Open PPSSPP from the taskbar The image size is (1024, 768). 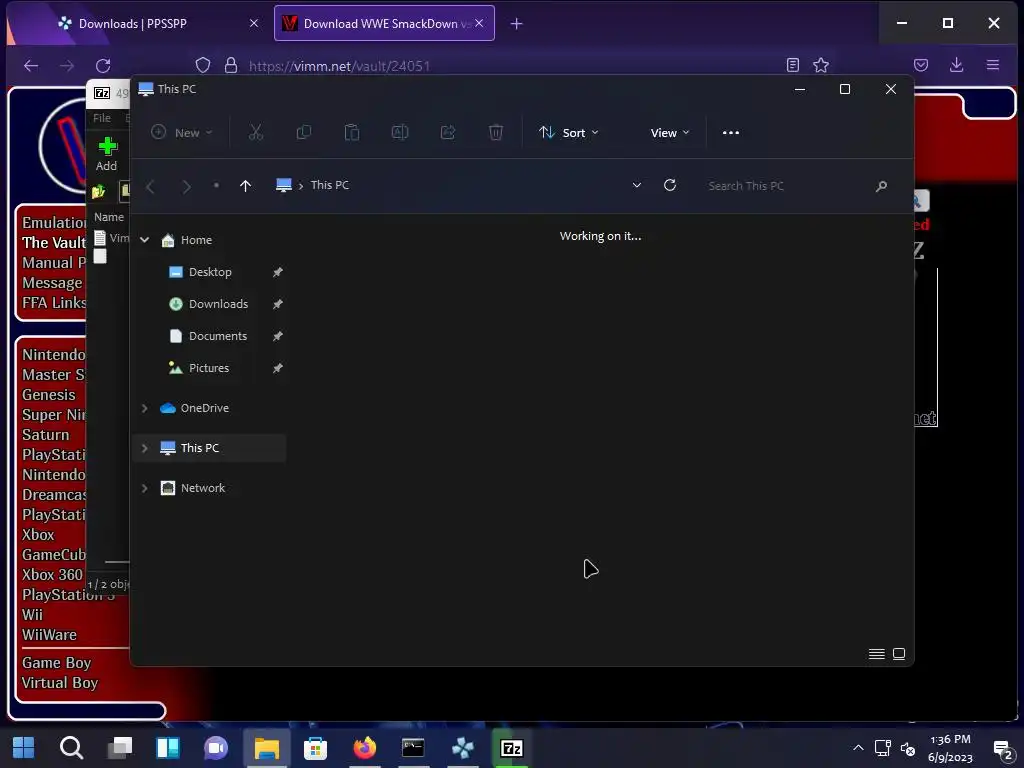463,748
